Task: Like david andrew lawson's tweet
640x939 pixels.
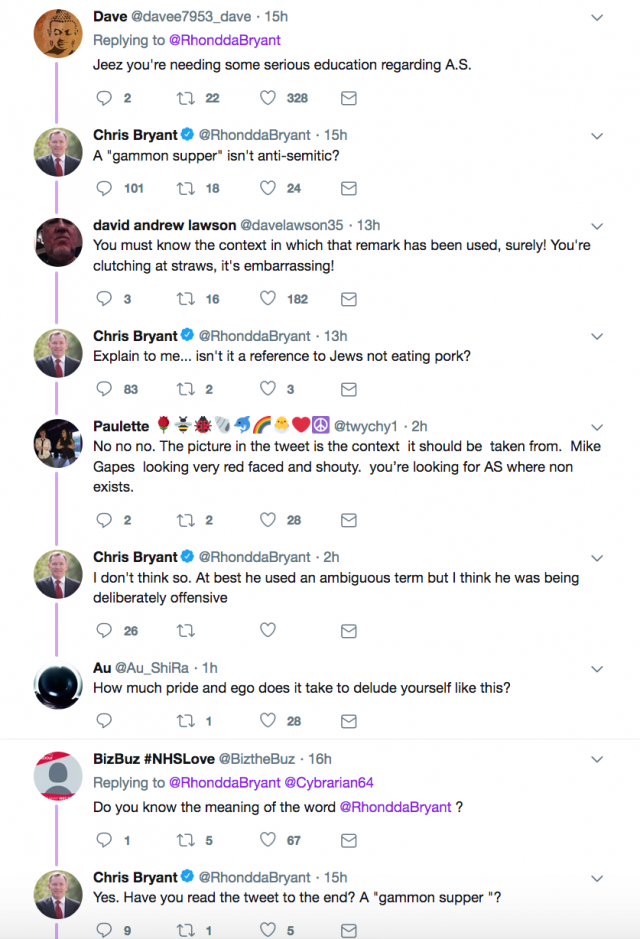Action: (268, 299)
